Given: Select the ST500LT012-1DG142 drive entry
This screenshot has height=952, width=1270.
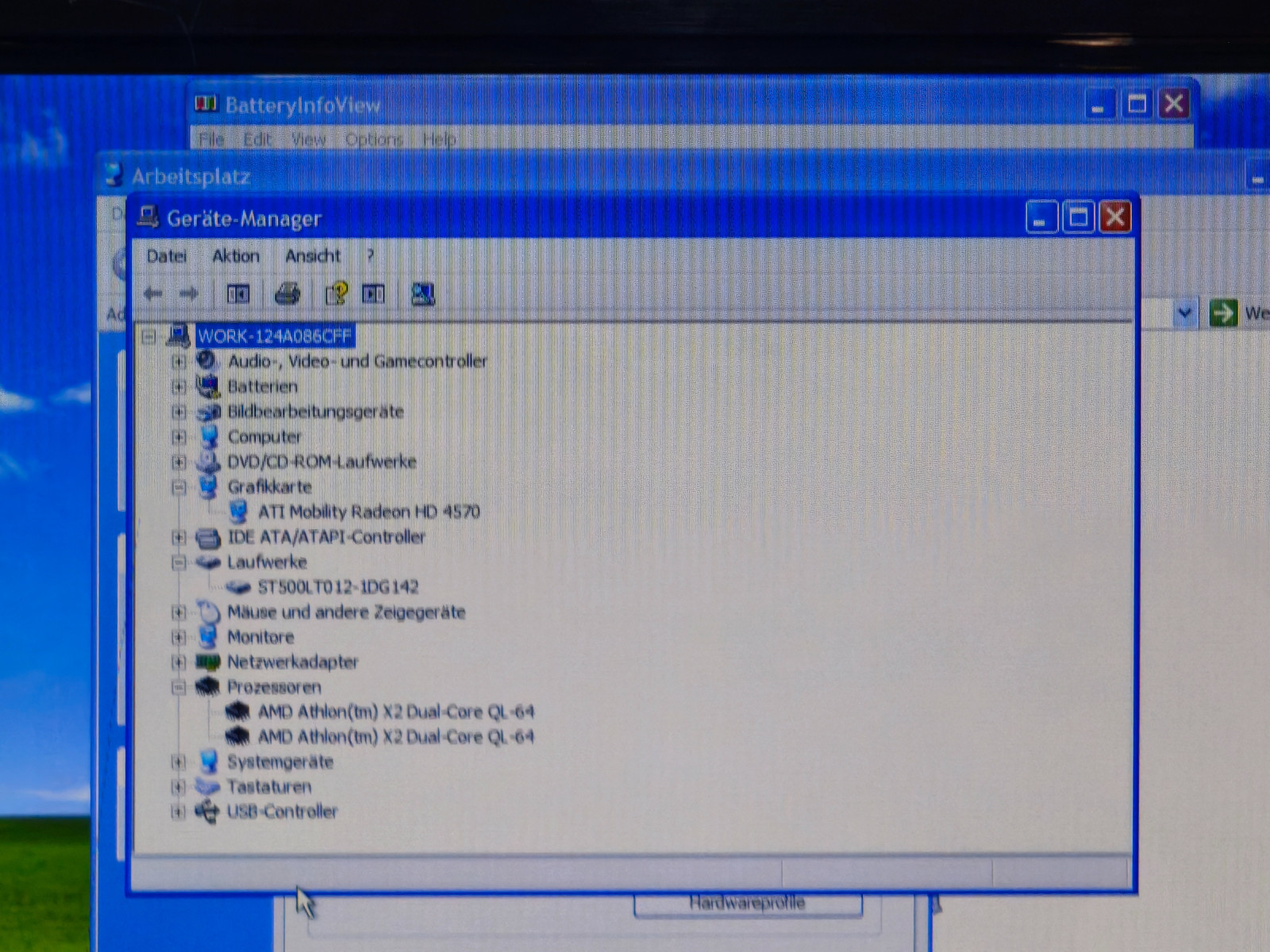Looking at the screenshot, I should (x=337, y=587).
